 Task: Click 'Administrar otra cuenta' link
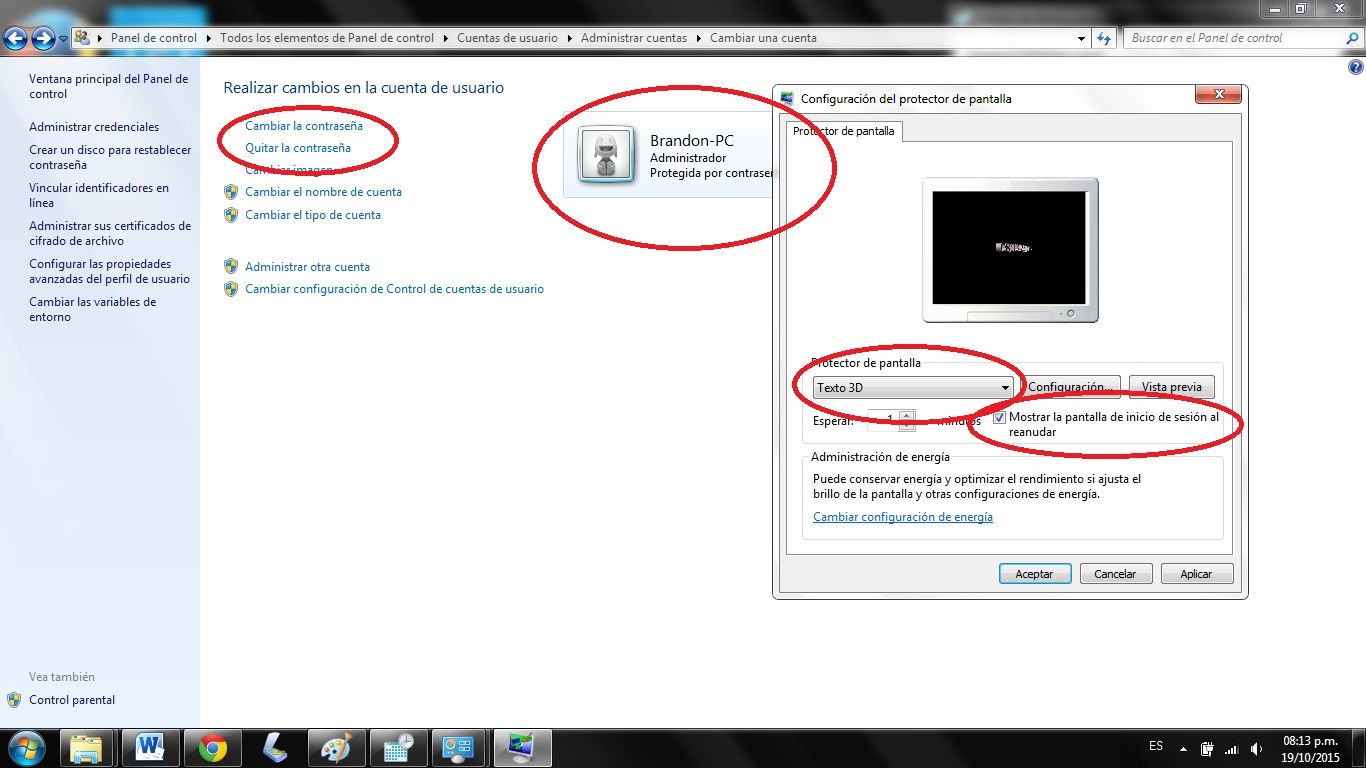(307, 267)
